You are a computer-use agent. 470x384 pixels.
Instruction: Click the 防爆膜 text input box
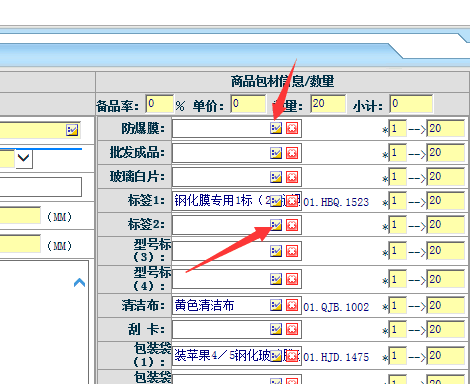[x=221, y=129]
